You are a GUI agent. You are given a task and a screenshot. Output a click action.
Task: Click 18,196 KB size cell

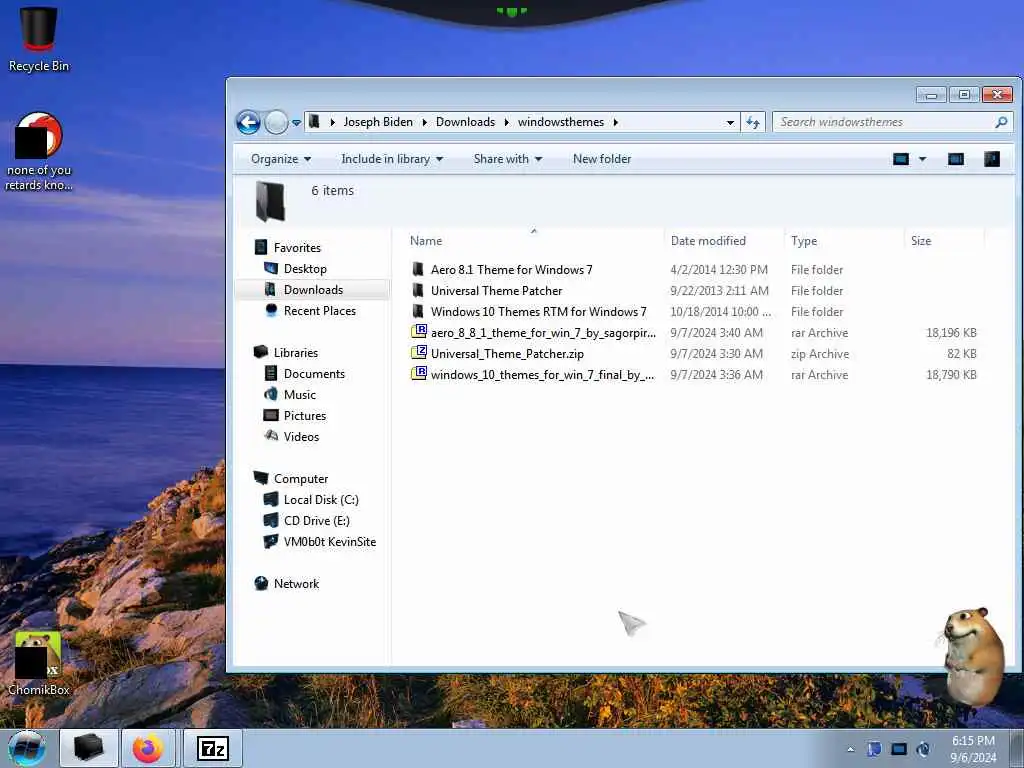point(951,332)
